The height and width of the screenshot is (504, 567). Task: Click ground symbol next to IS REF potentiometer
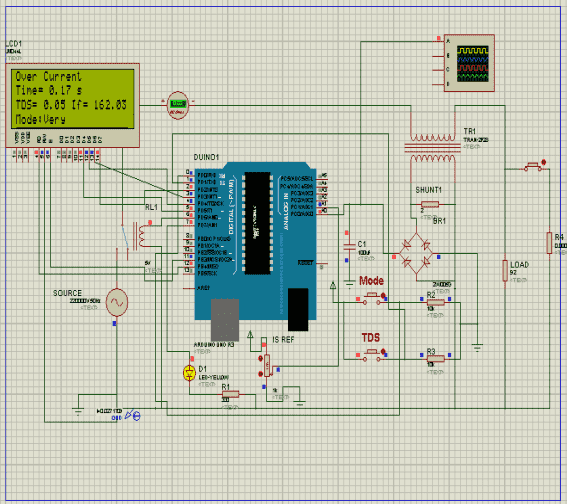300,404
